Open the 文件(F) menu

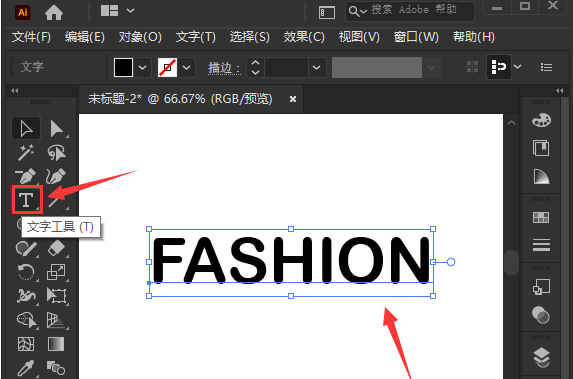coord(31,37)
